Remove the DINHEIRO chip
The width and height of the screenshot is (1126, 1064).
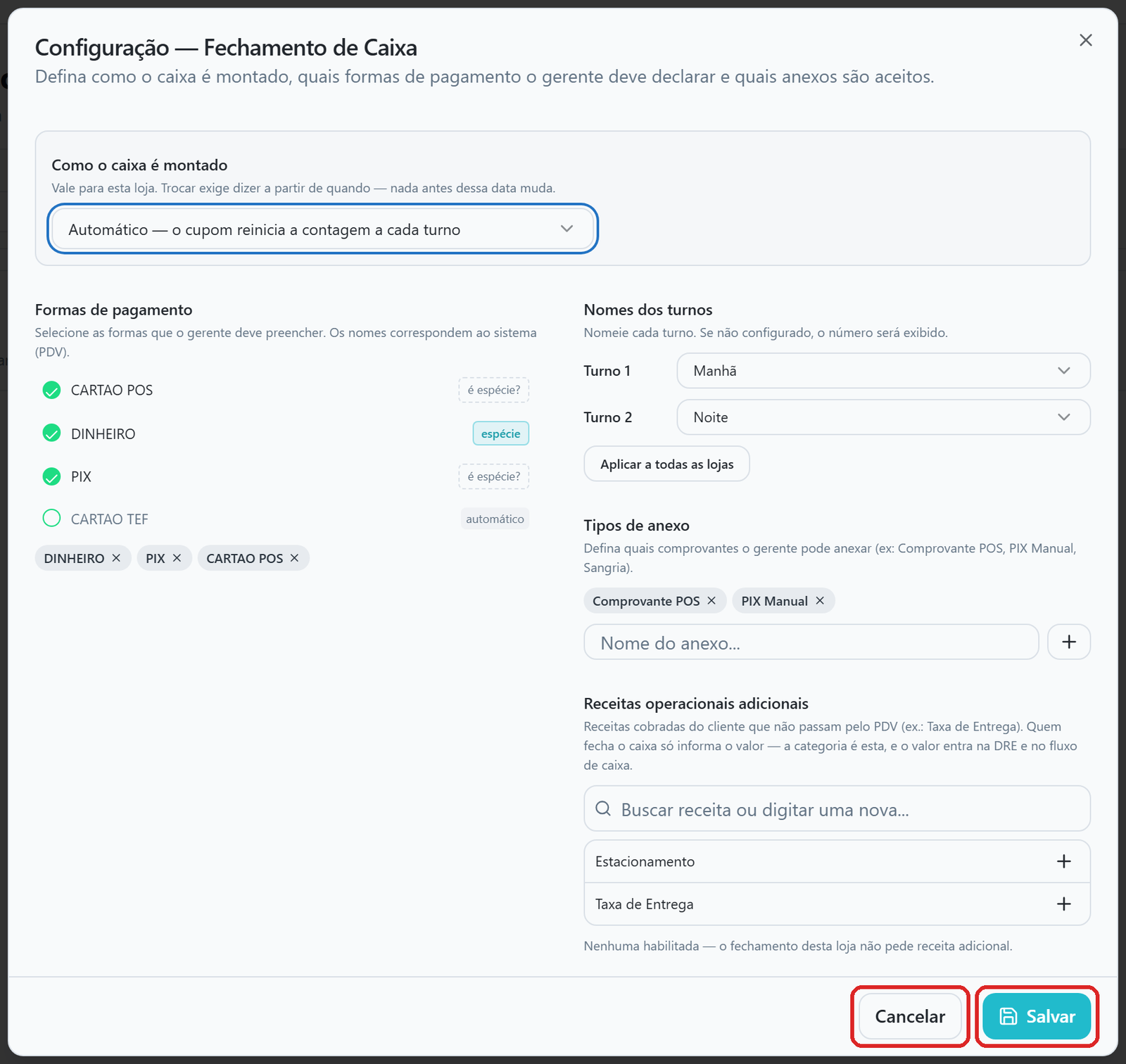tap(116, 558)
